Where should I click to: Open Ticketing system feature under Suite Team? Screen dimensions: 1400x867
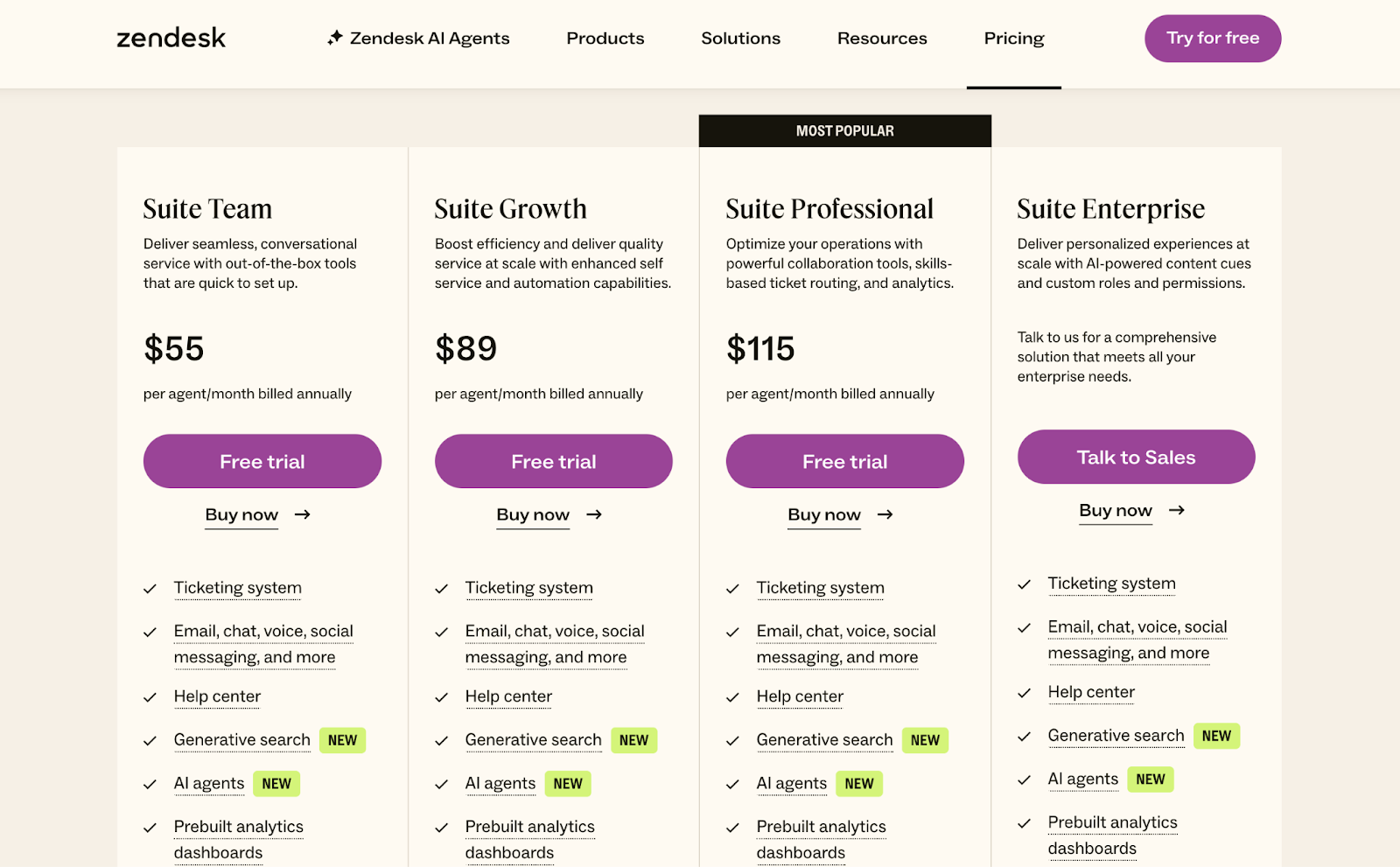point(237,588)
